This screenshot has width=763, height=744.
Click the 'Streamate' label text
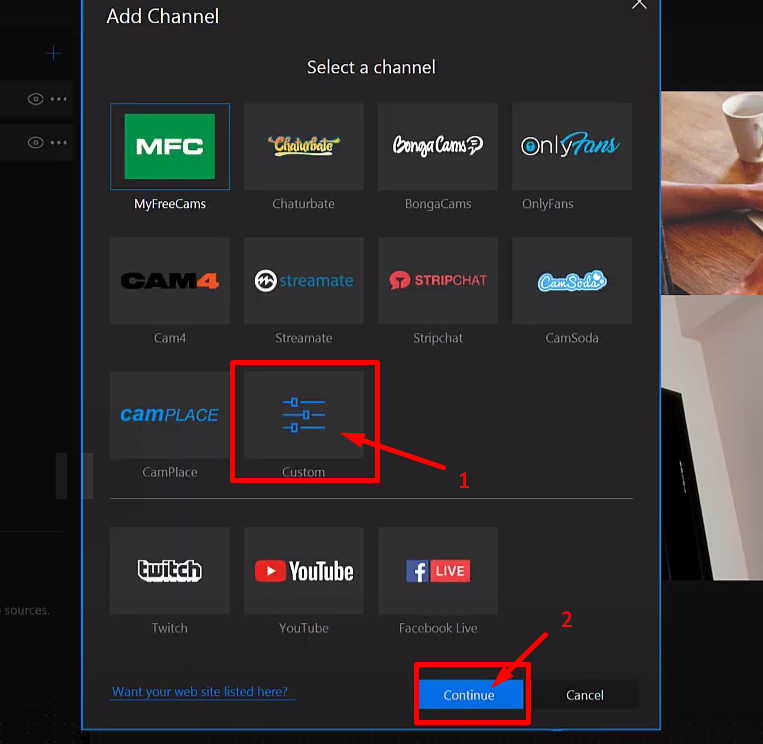(304, 338)
